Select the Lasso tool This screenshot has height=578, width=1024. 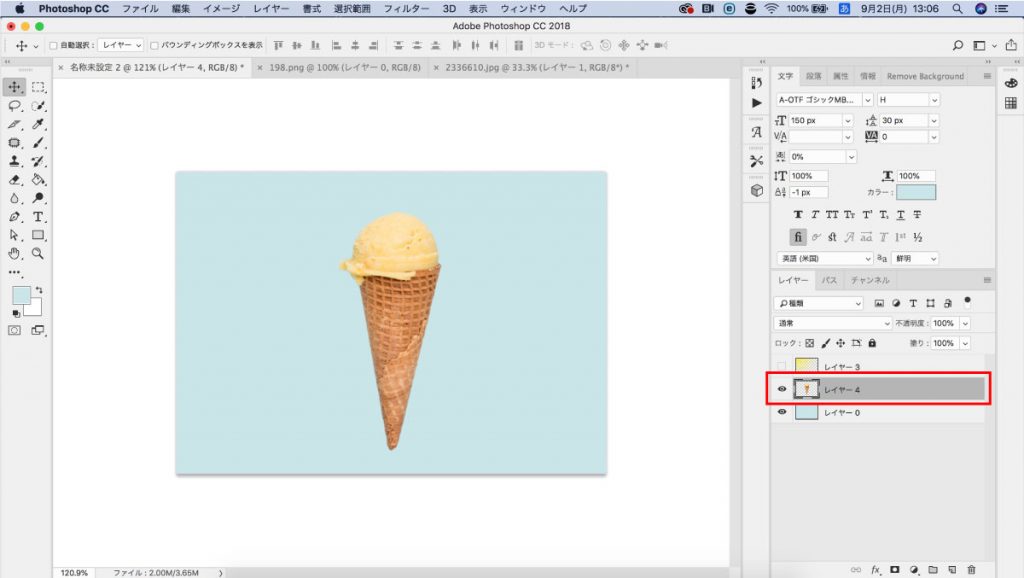pyautogui.click(x=15, y=106)
